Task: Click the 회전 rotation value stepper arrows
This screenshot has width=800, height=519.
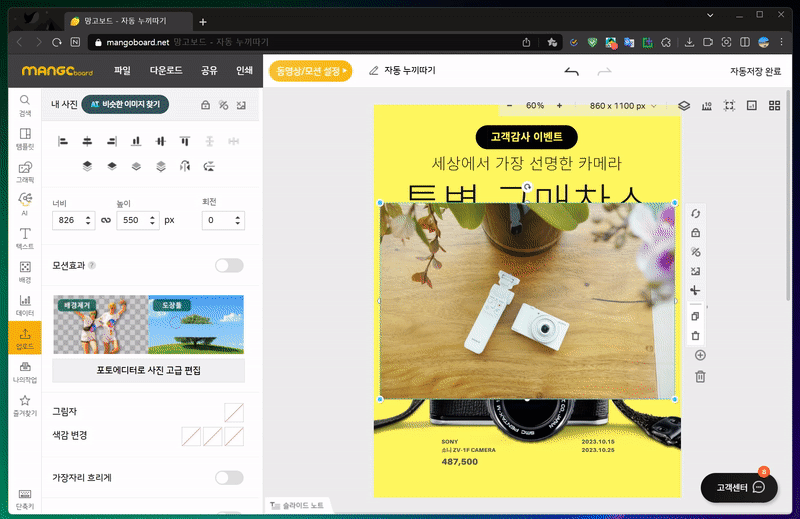Action: [x=237, y=220]
